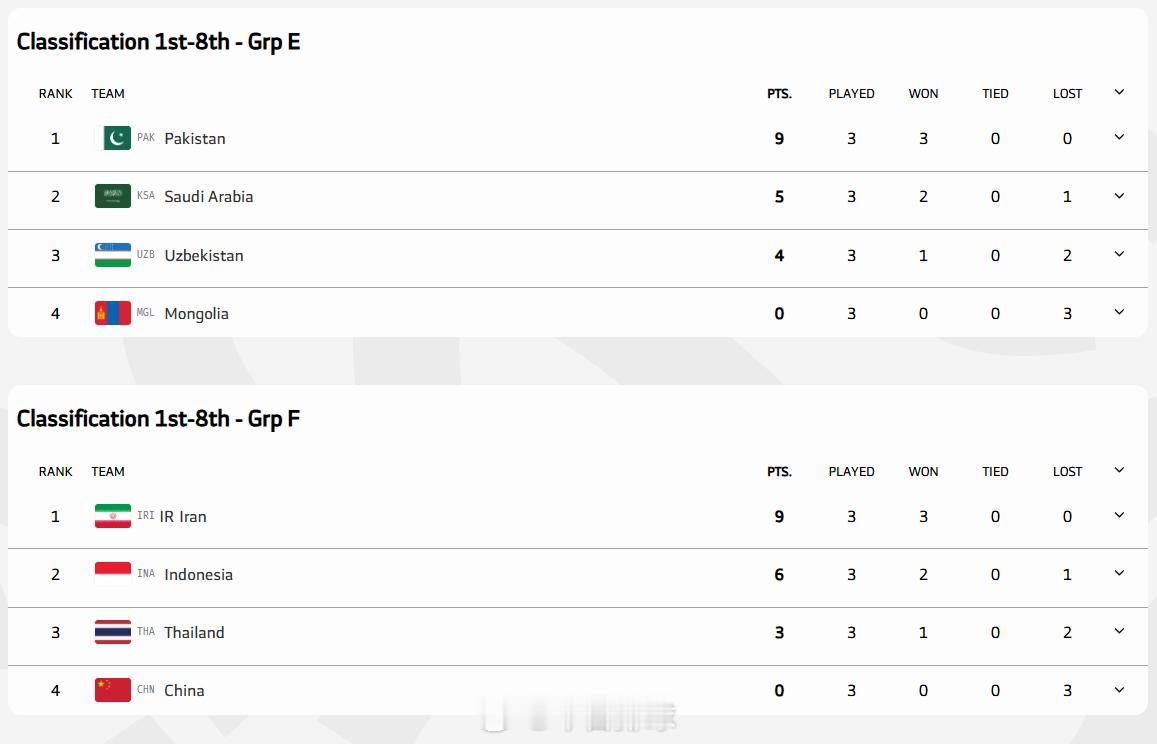Screen dimensions: 1157x744
Task: Toggle Group F header chevron
Action: [1119, 470]
